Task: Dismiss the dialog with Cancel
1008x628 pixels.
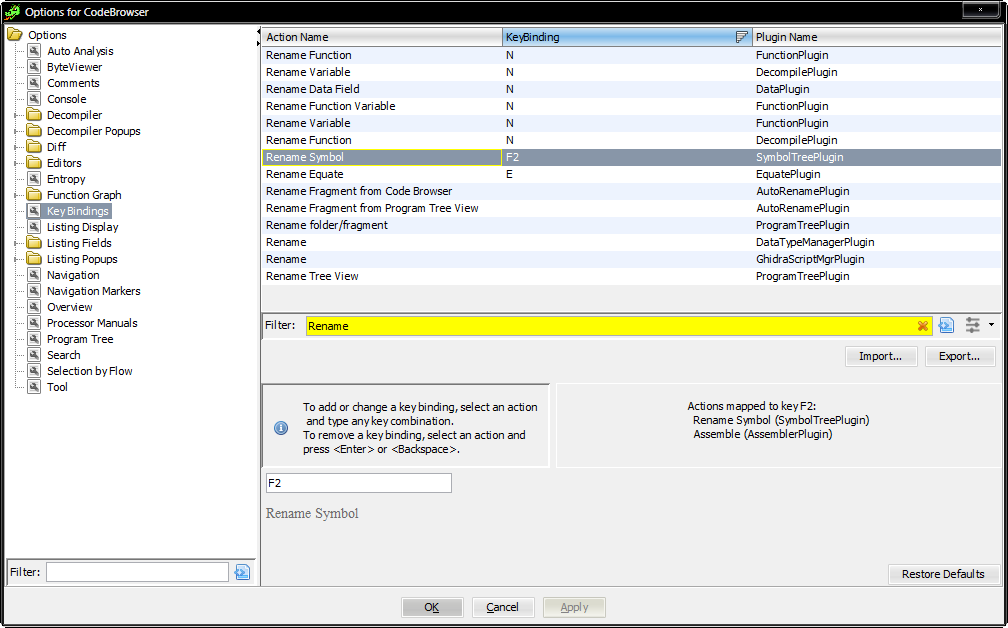Action: pos(503,607)
